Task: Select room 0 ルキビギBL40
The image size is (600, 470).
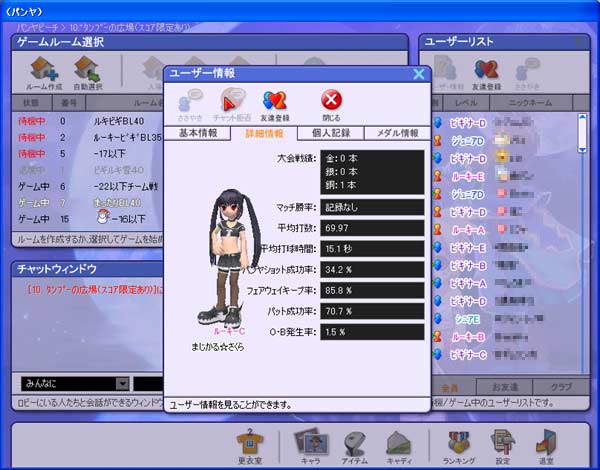Action: 88,121
